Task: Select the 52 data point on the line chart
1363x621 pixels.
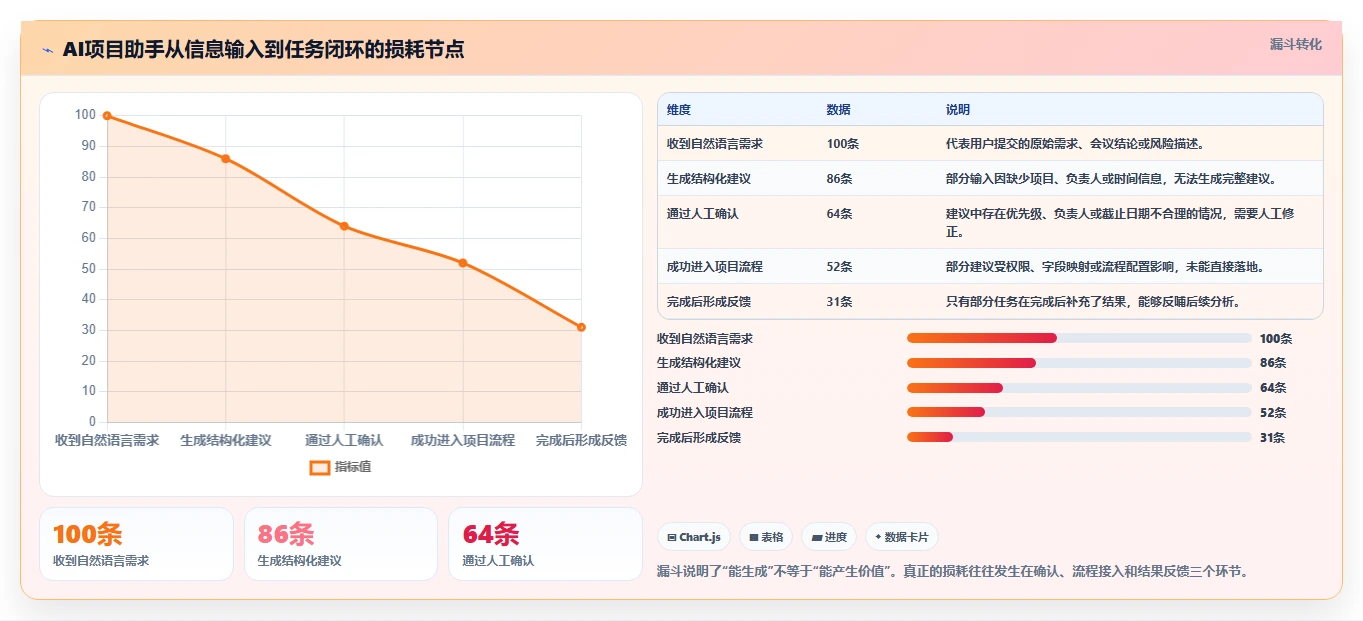Action: pos(462,263)
